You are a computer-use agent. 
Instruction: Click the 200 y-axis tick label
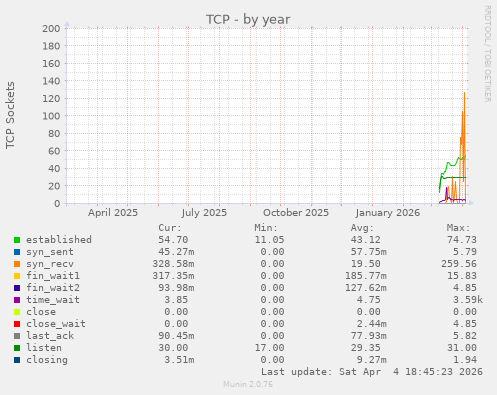pyautogui.click(x=51, y=28)
